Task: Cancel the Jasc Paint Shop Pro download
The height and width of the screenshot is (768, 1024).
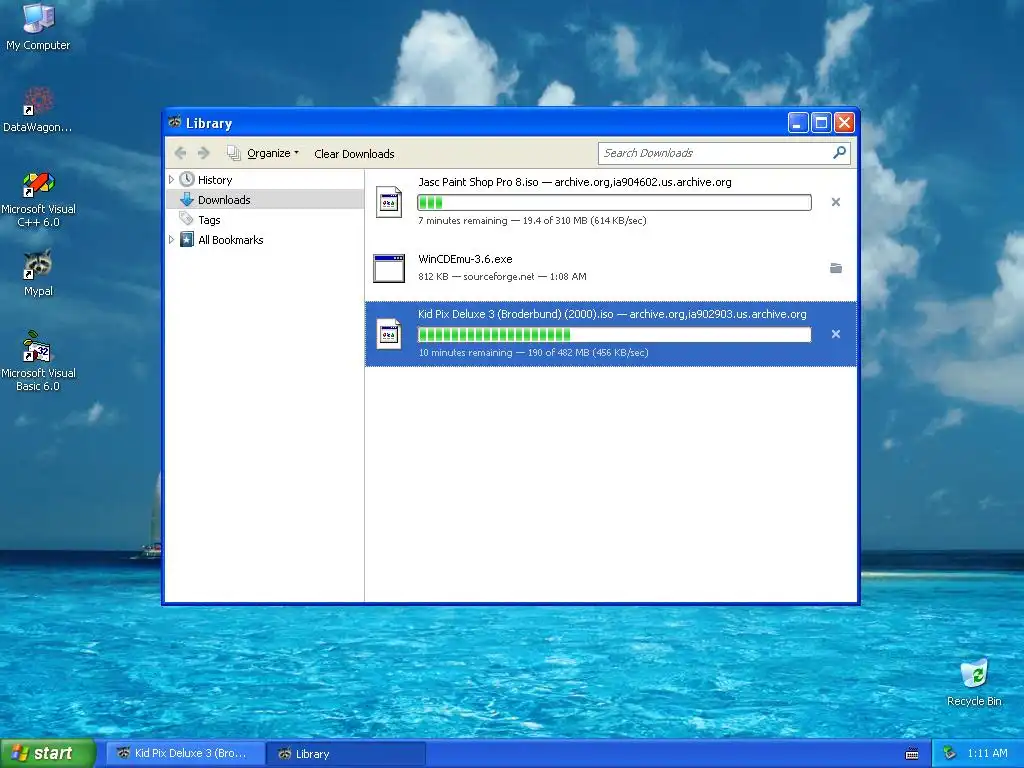Action: pyautogui.click(x=835, y=202)
